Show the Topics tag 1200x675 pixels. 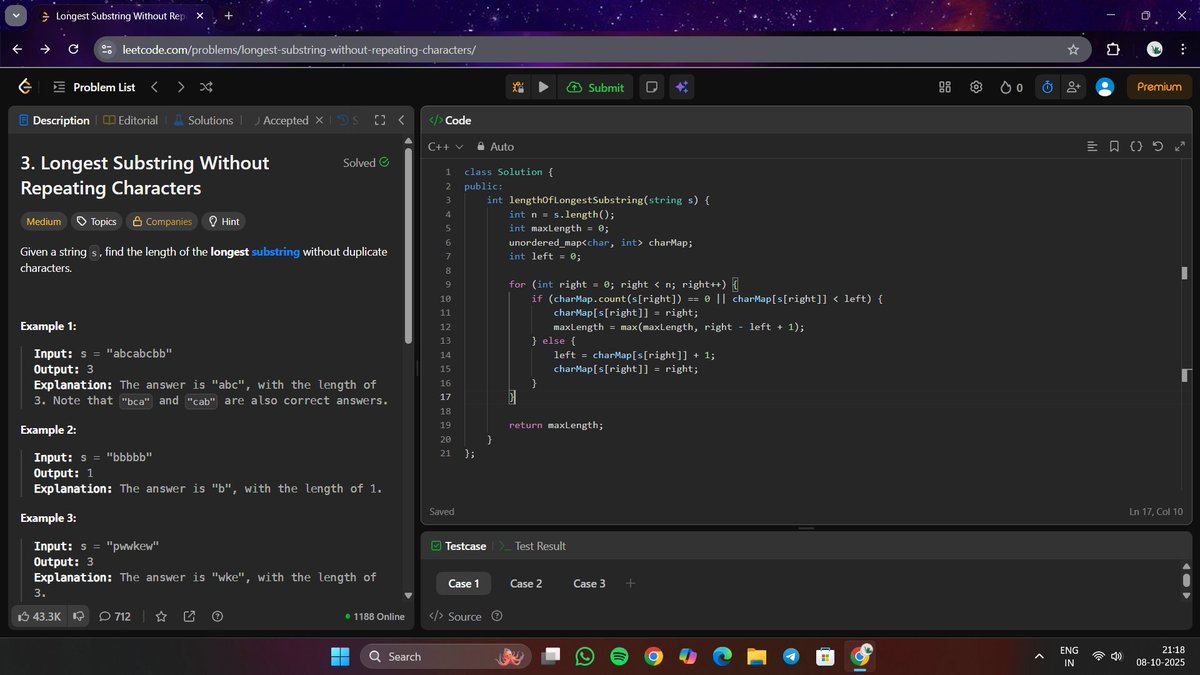(97, 222)
